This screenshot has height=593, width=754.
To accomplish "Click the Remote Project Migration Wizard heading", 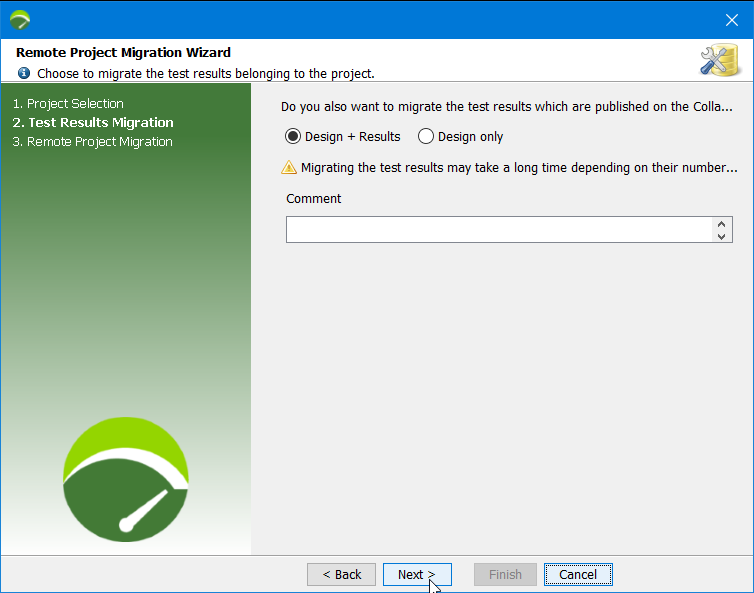I will pos(123,52).
